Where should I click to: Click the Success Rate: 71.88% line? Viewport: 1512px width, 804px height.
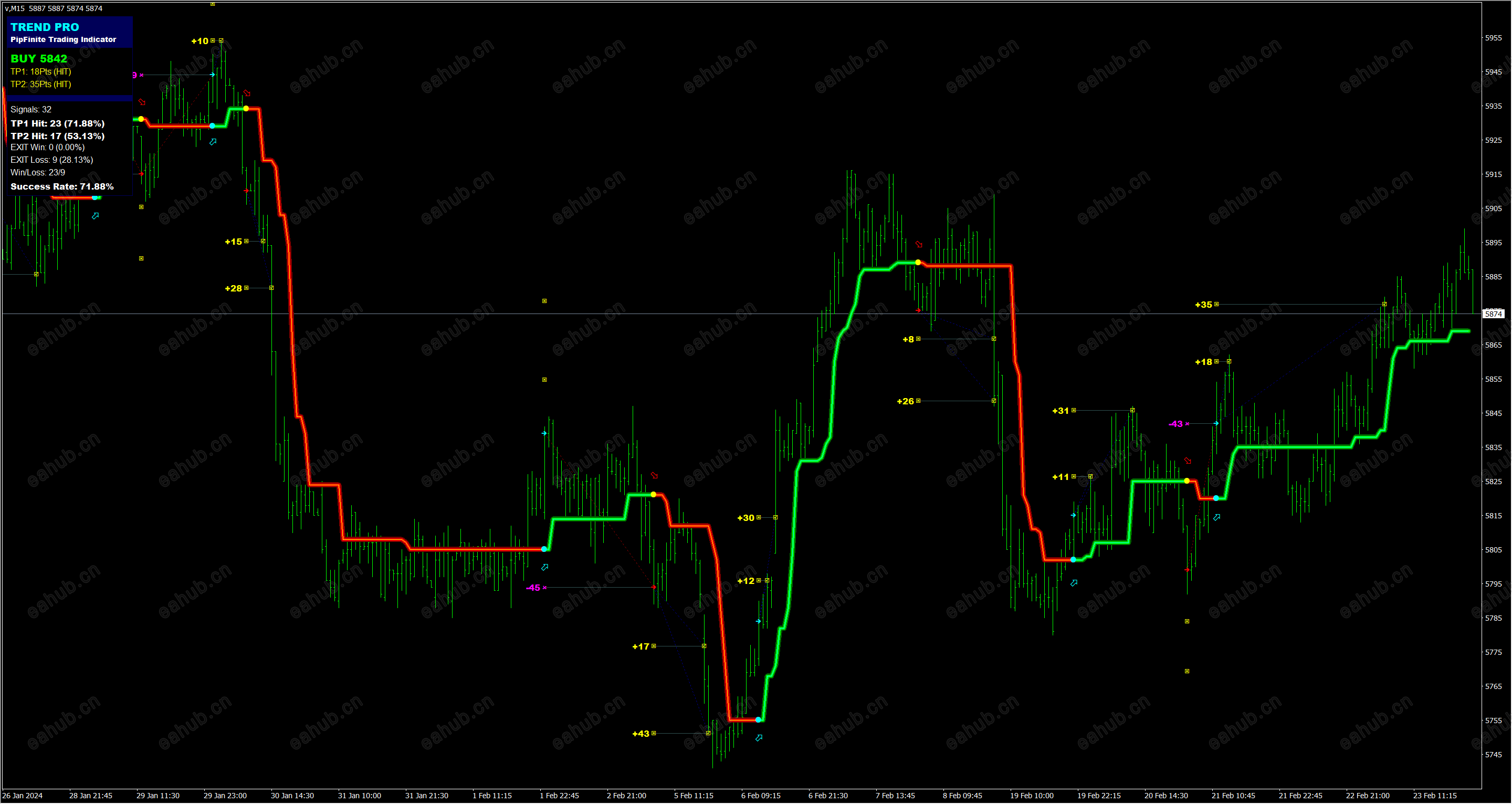(62, 187)
